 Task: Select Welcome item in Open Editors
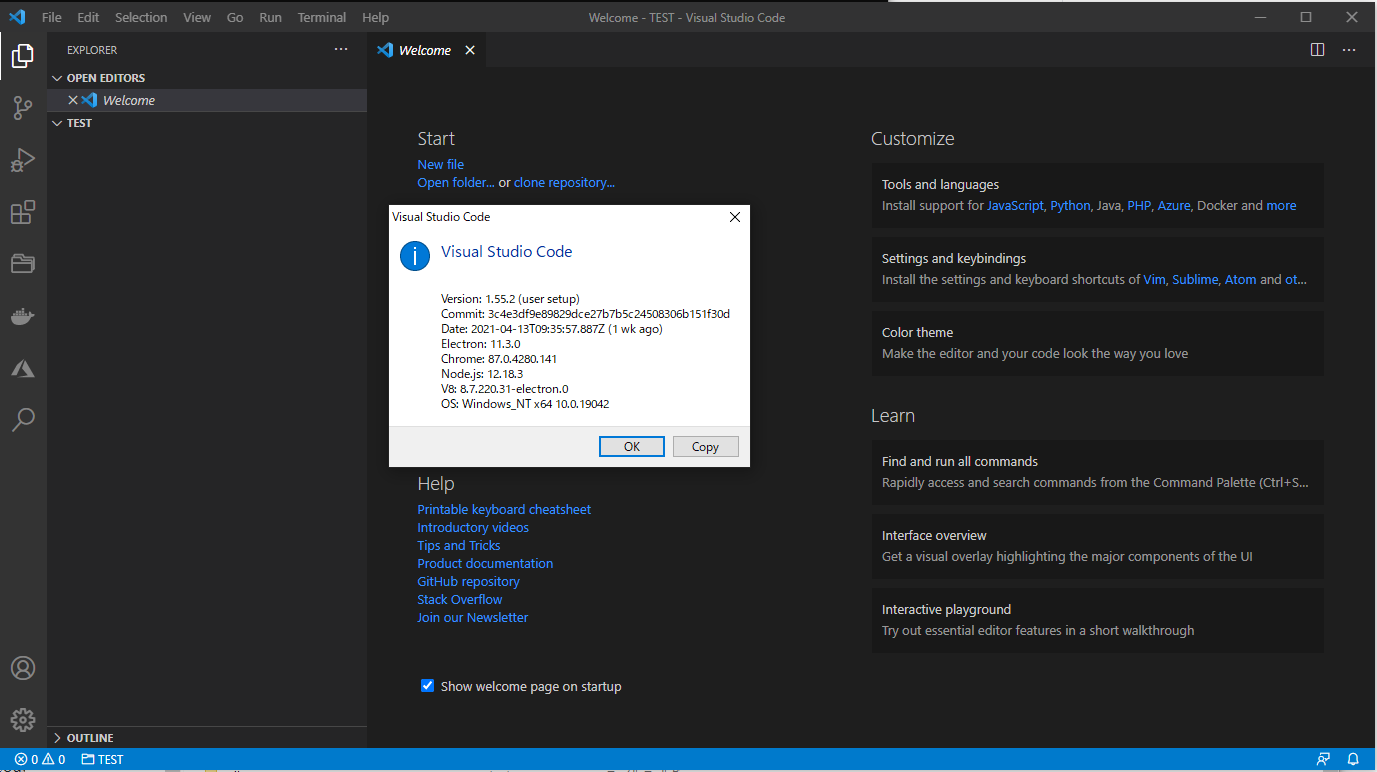click(x=207, y=100)
